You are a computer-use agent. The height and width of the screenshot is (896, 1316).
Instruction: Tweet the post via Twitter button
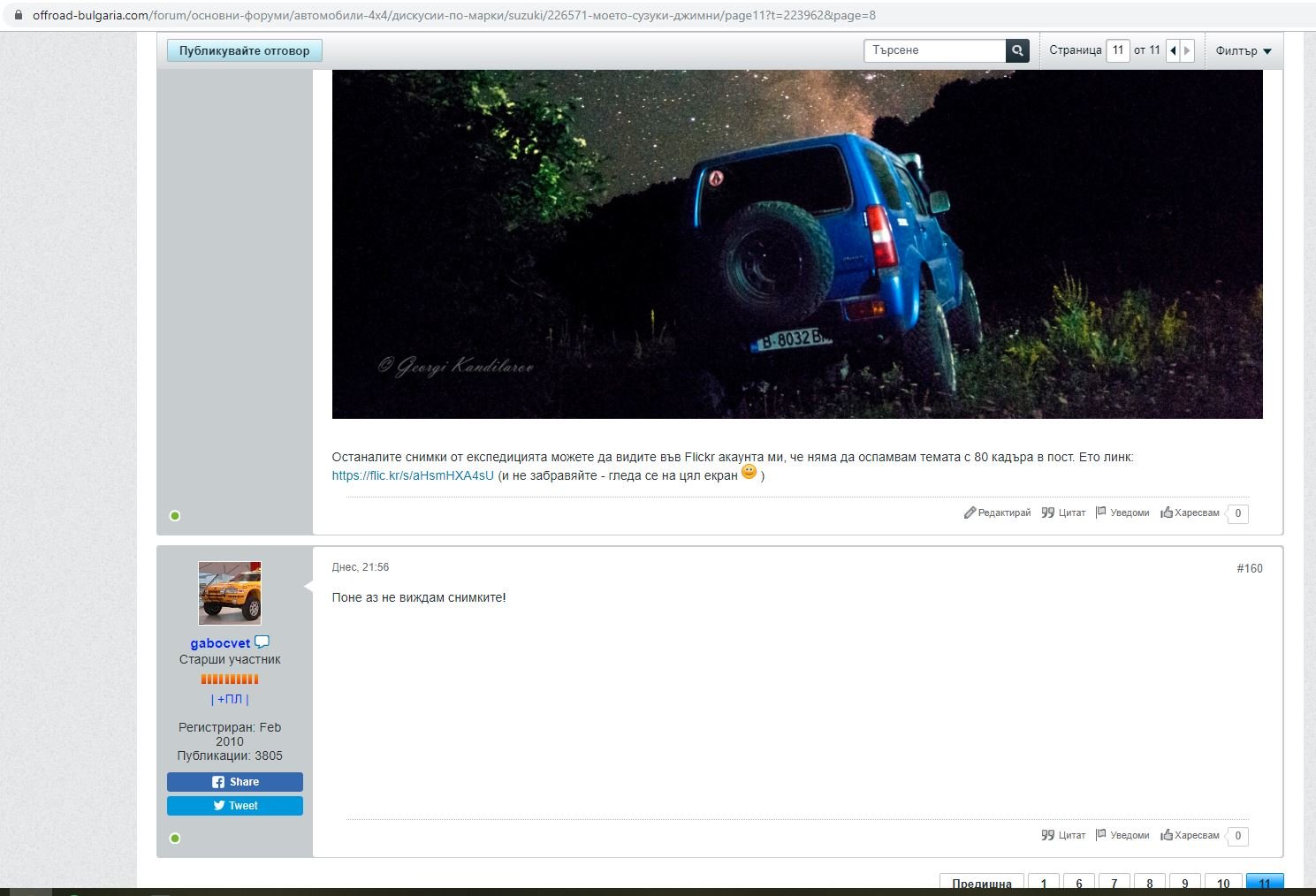(x=235, y=806)
